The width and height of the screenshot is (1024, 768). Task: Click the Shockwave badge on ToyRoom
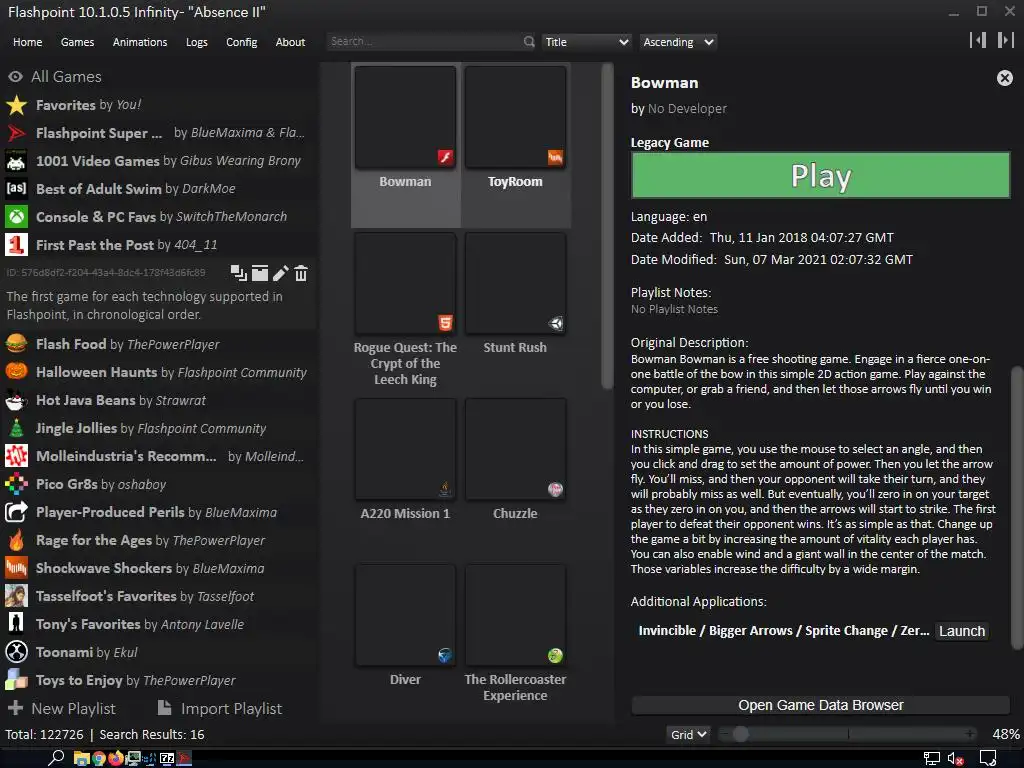click(555, 157)
